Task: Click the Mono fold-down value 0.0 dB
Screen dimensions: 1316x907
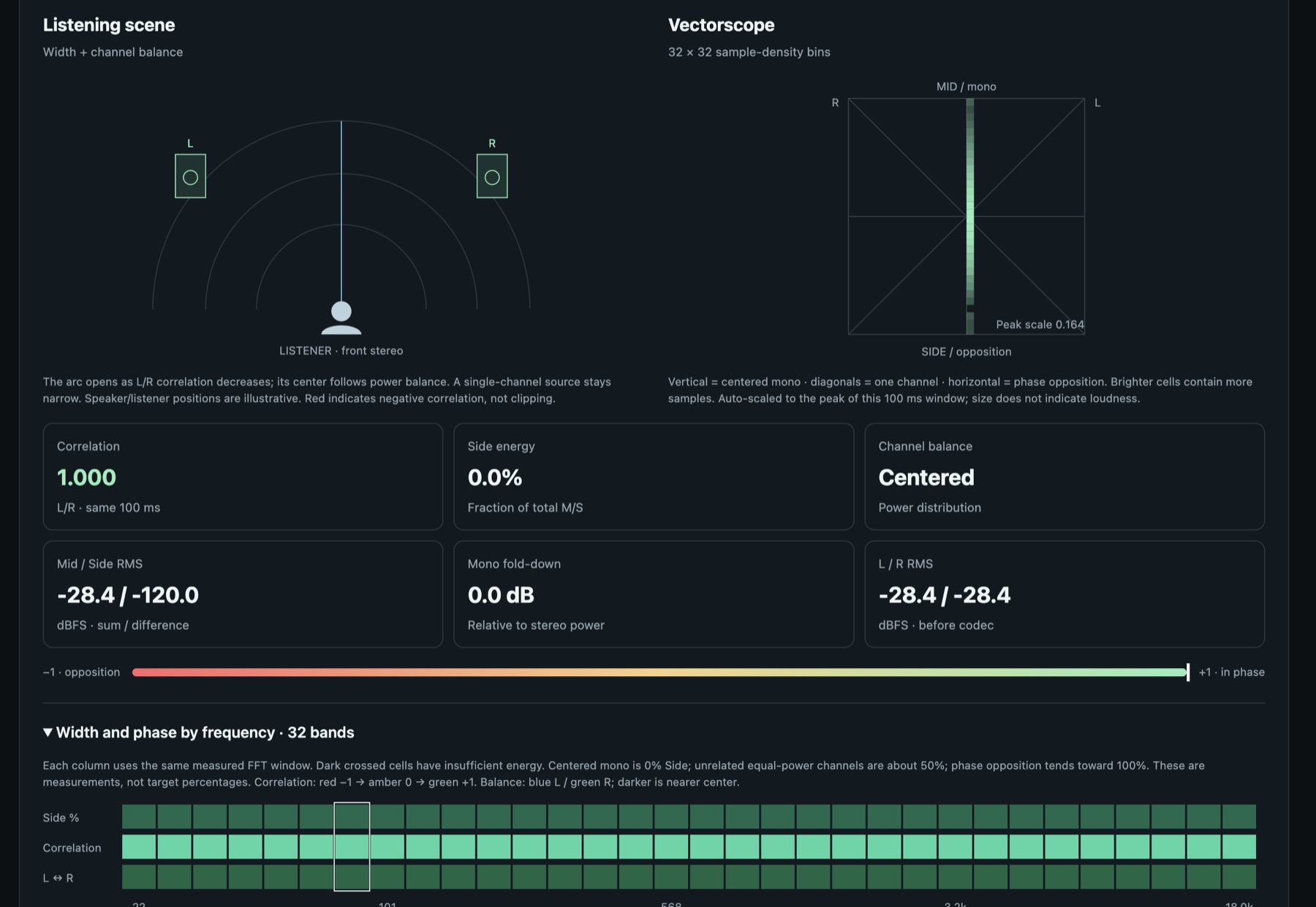Action: point(501,595)
